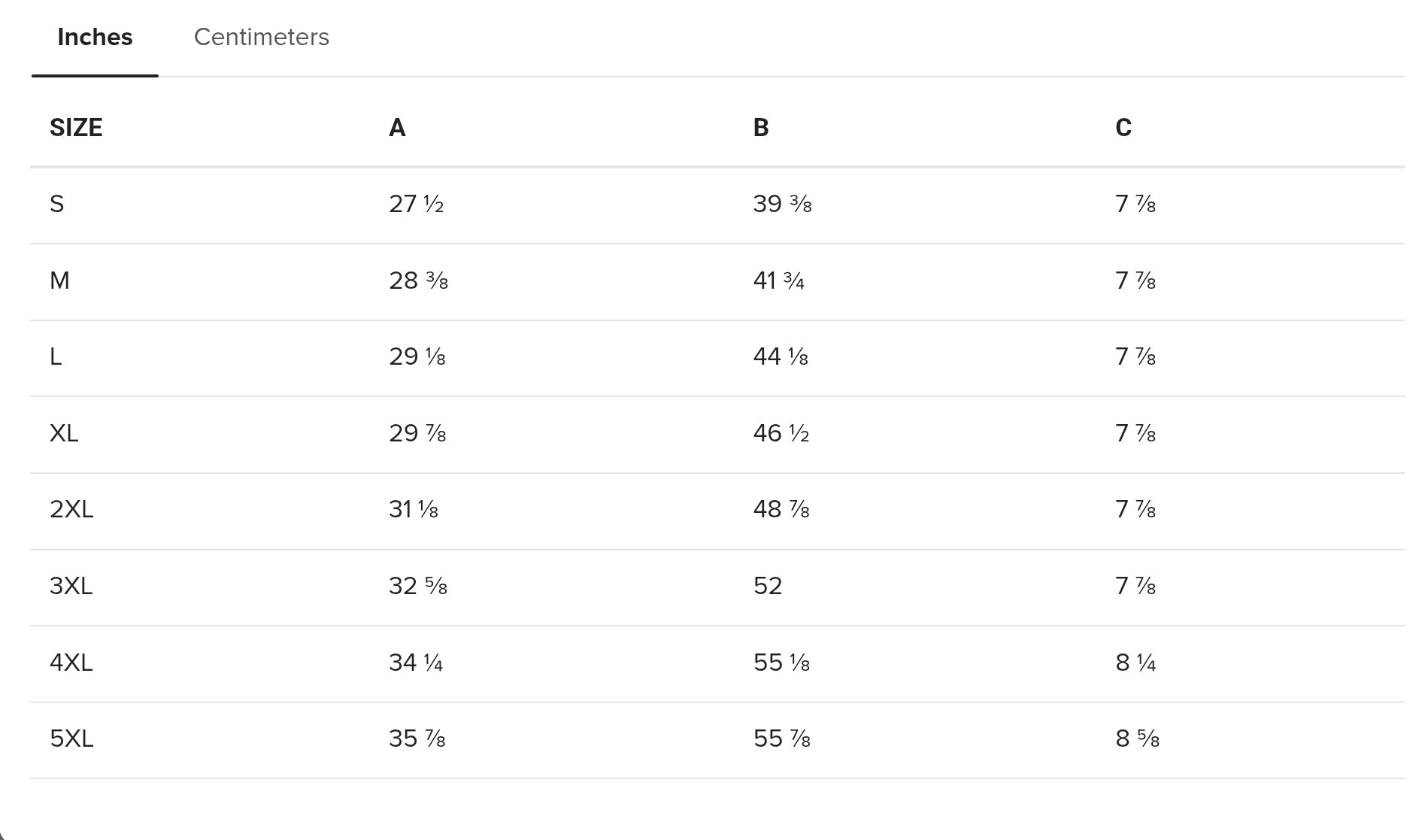
Task: Click the 35 ⅞ value for size 5XL
Action: point(417,738)
